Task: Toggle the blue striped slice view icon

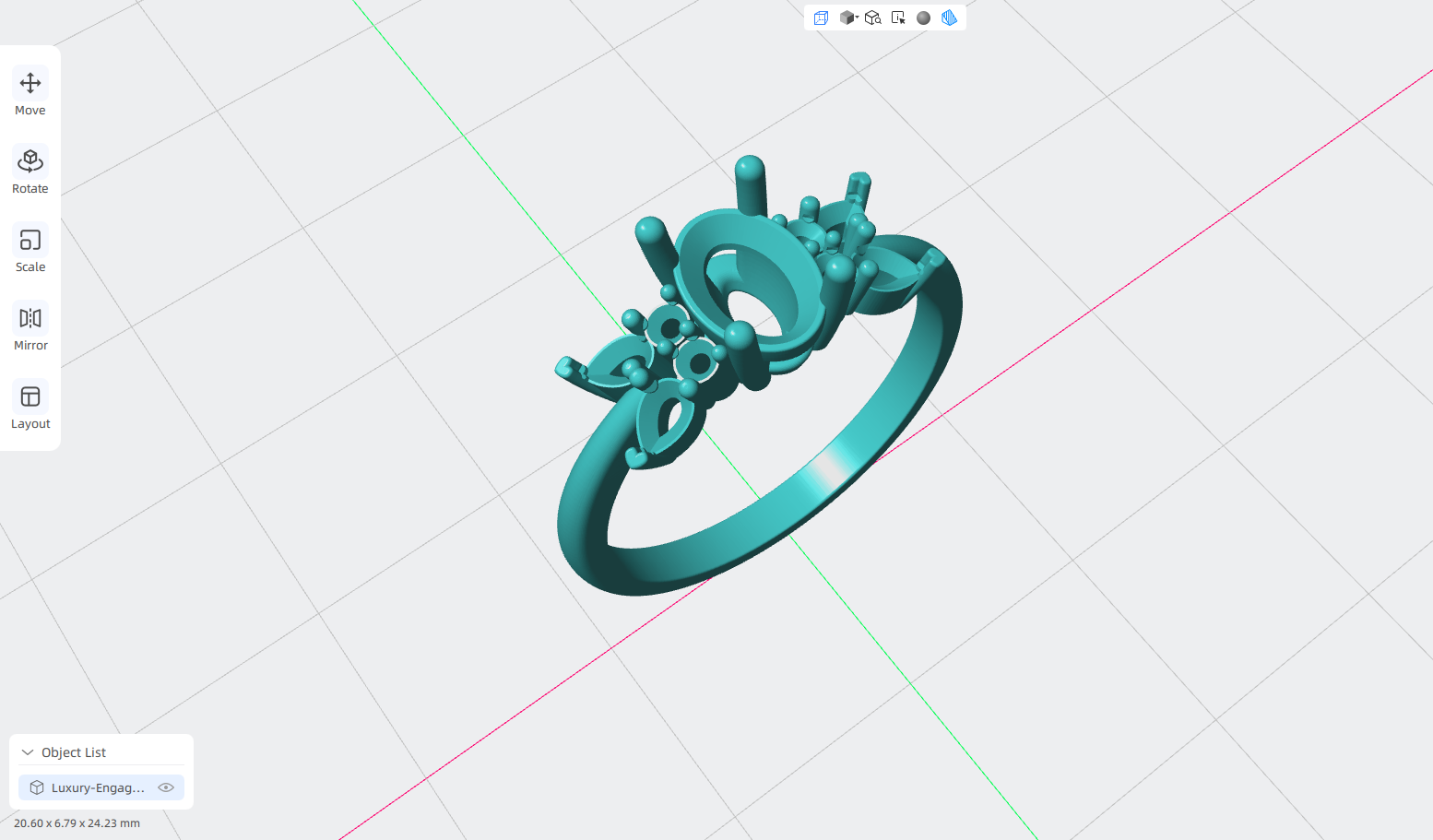Action: click(949, 18)
